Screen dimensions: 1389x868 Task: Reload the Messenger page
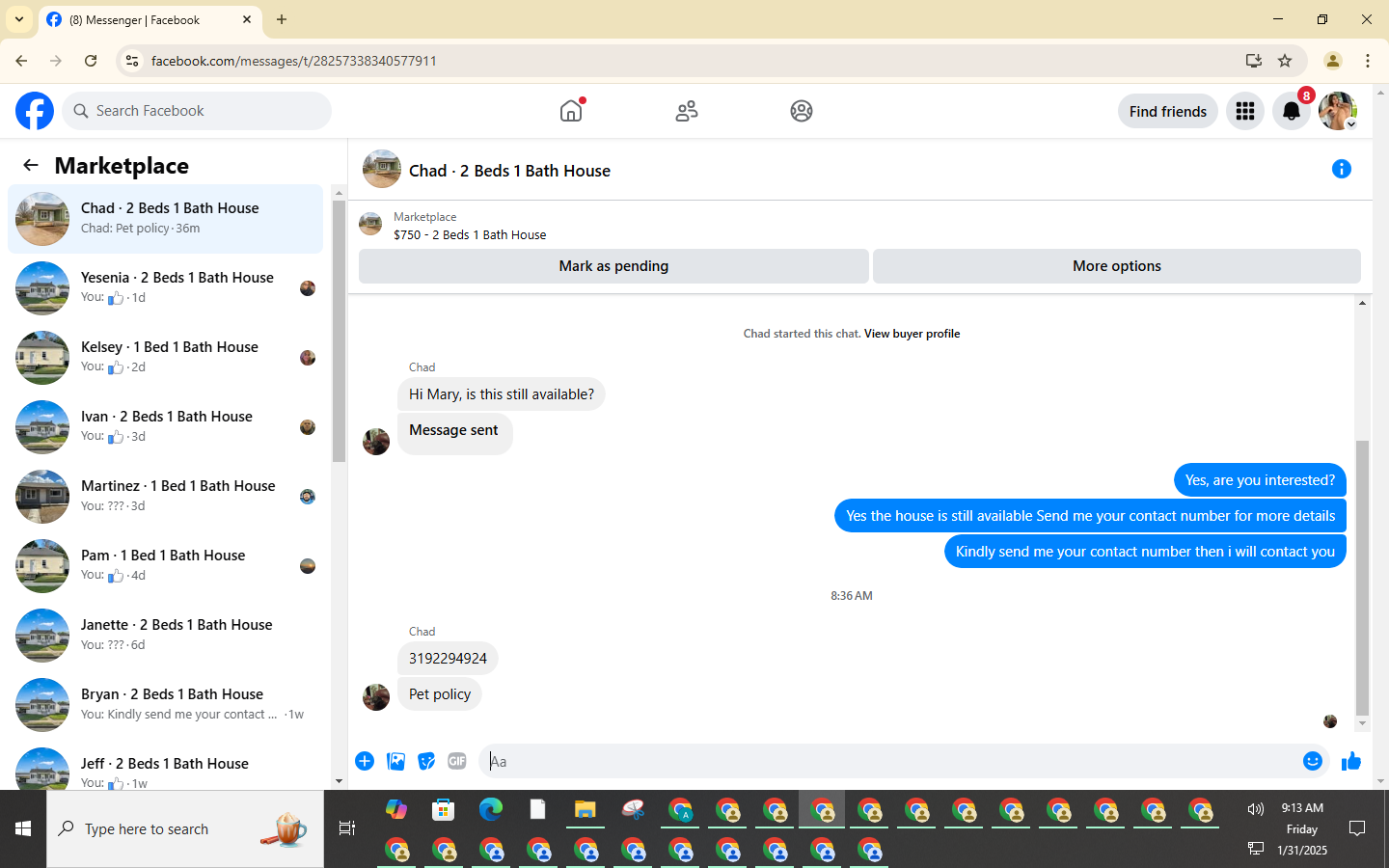(x=91, y=61)
